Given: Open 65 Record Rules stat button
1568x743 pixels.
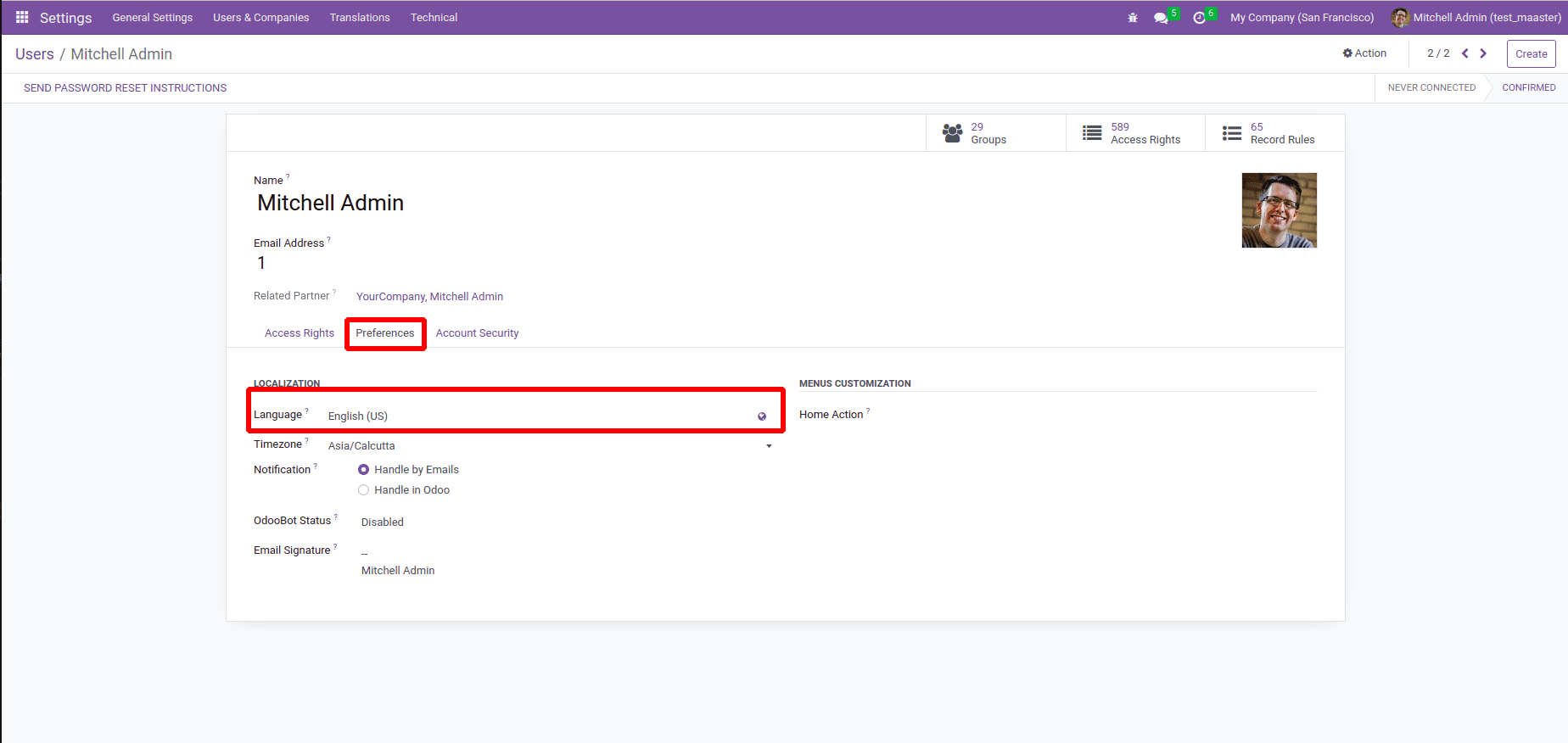Looking at the screenshot, I should point(1275,133).
